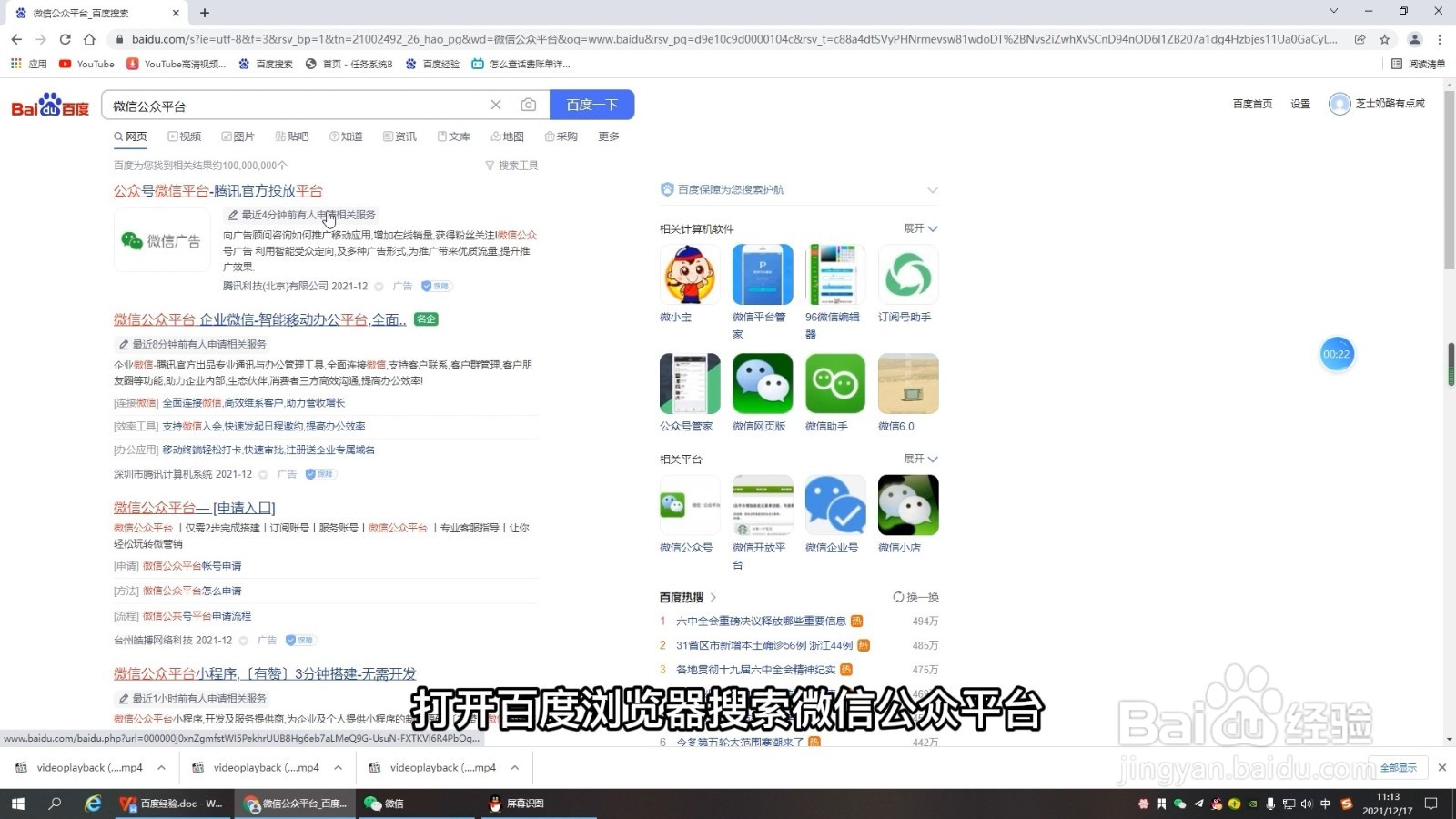Open hot search 六中全会重磅决议释放哪些重要信息
Screen dimensions: 1456x819
tap(761, 621)
